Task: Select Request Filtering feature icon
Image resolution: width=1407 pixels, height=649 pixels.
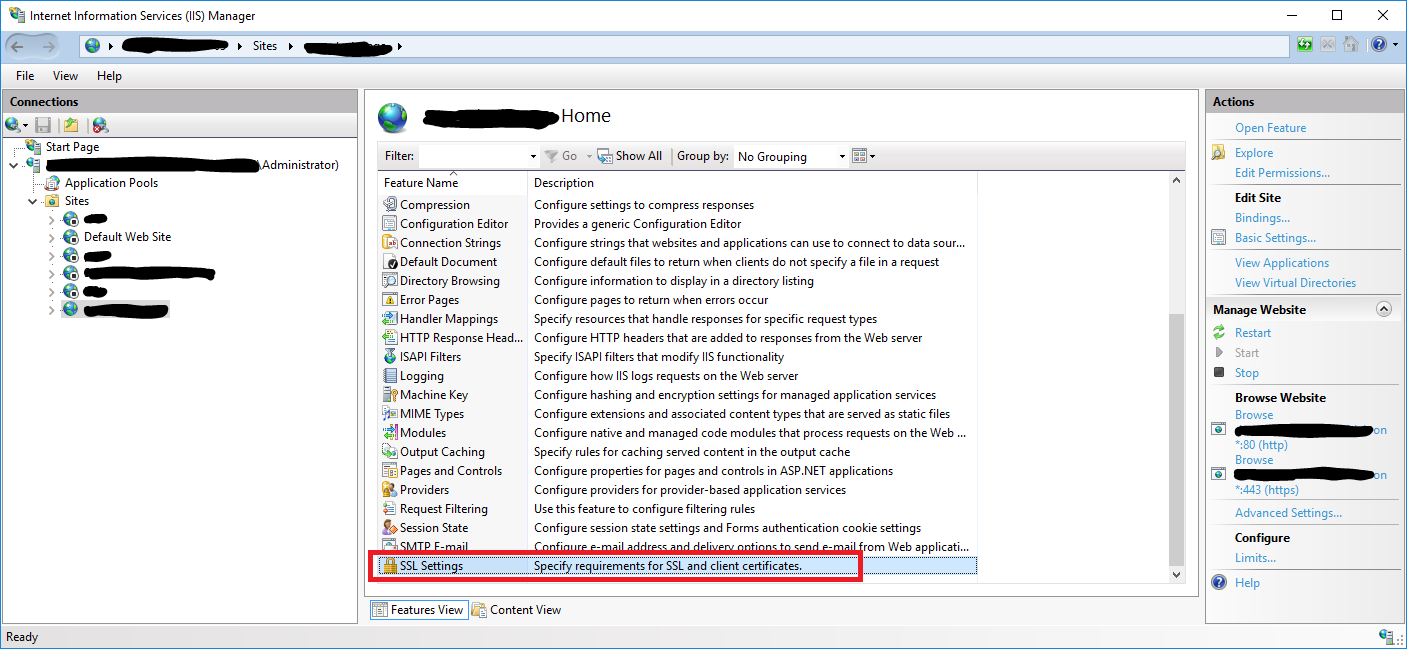Action: [x=391, y=509]
